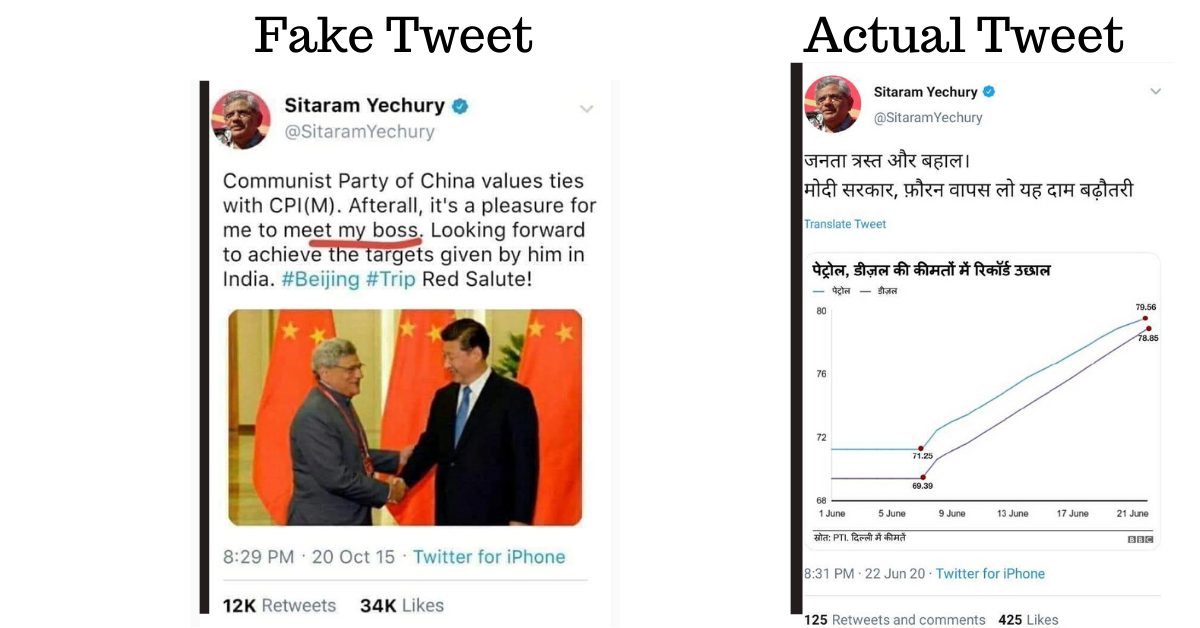Viewport: 1200px width, 628px height.
Task: Open the #Beijing hashtag
Action: 320,279
